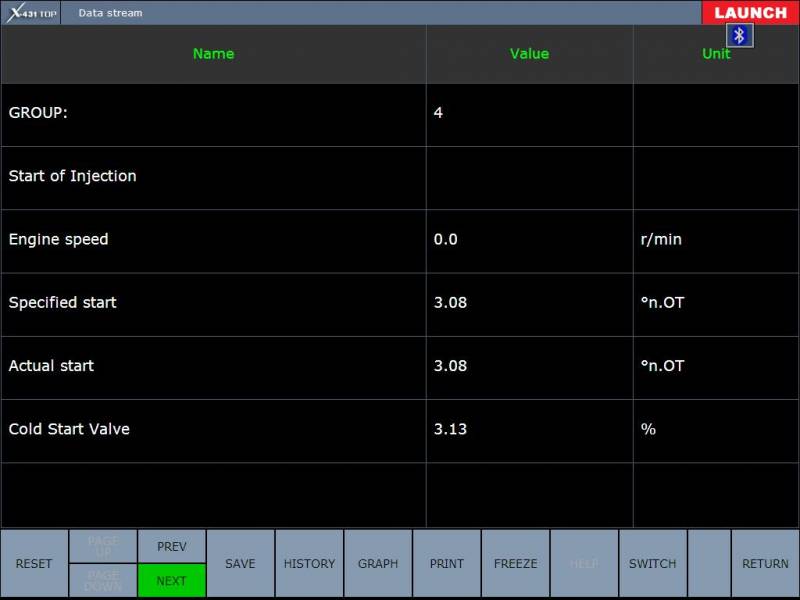Go to previous group with PREV
This screenshot has height=600, width=800.
pyautogui.click(x=172, y=546)
